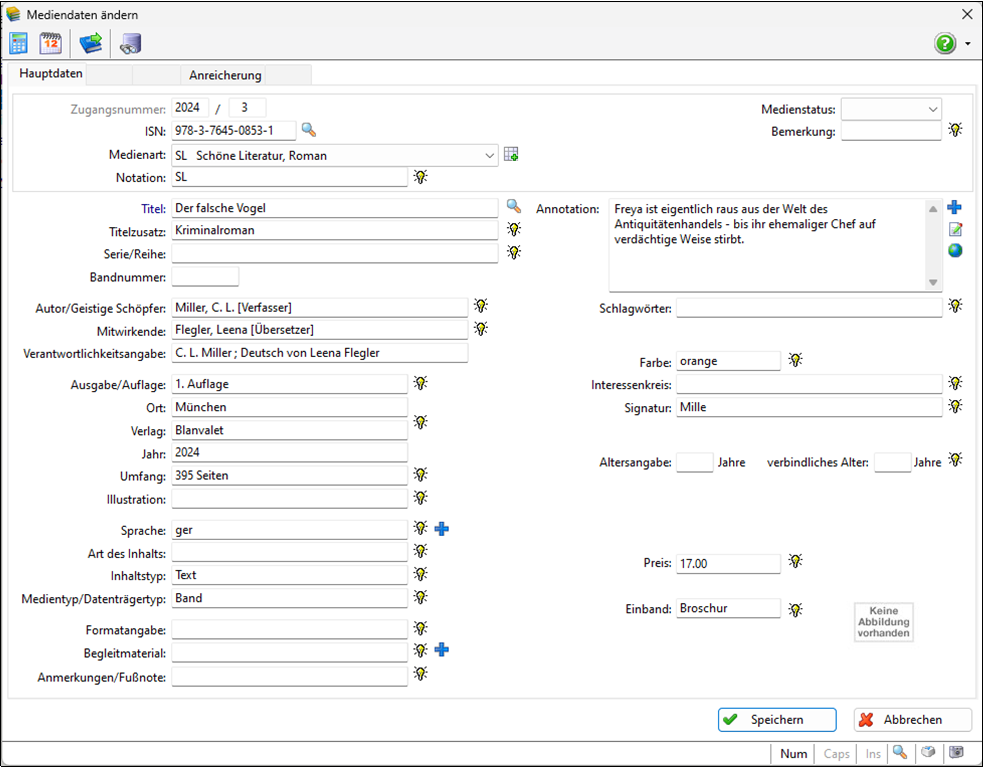The height and width of the screenshot is (767, 984).
Task: Click the magnifier icon next to Titel
Action: pos(514,206)
